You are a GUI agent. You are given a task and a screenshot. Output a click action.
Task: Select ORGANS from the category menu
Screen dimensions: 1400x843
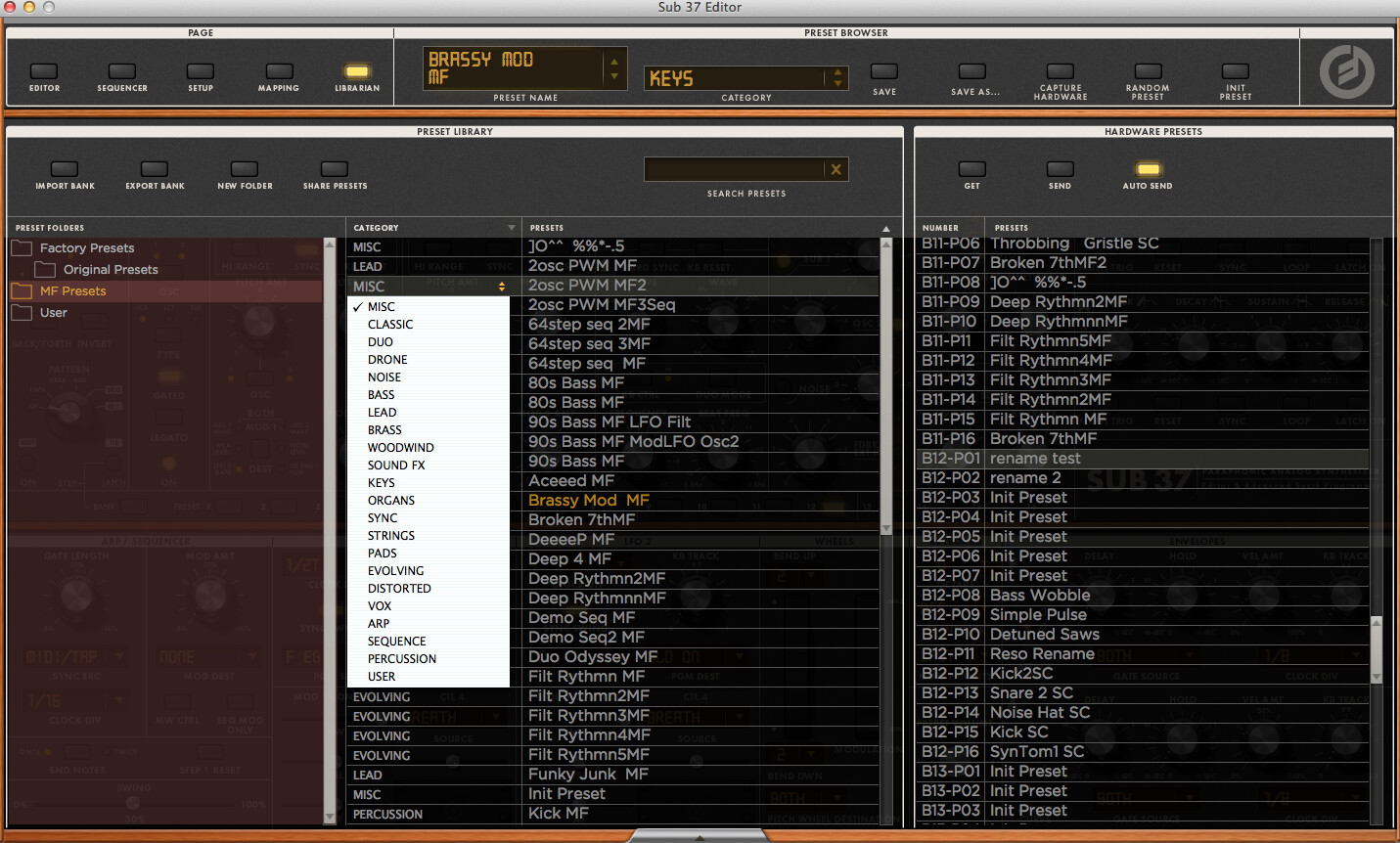(x=391, y=501)
